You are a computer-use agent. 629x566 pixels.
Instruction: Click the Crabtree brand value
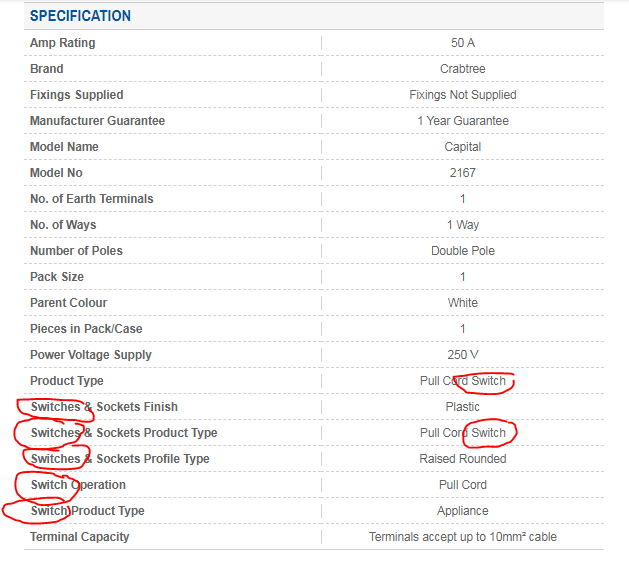[x=463, y=69]
